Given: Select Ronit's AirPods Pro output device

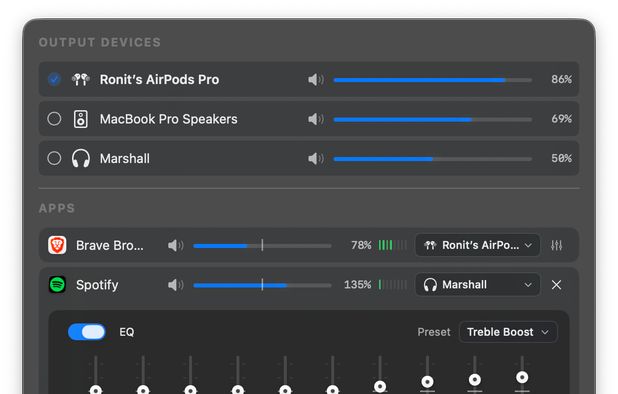Looking at the screenshot, I should 54,79.
